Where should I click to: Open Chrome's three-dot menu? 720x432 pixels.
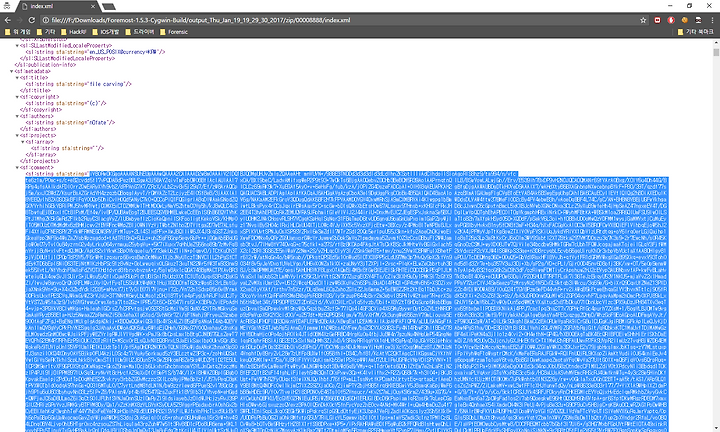tap(712, 20)
